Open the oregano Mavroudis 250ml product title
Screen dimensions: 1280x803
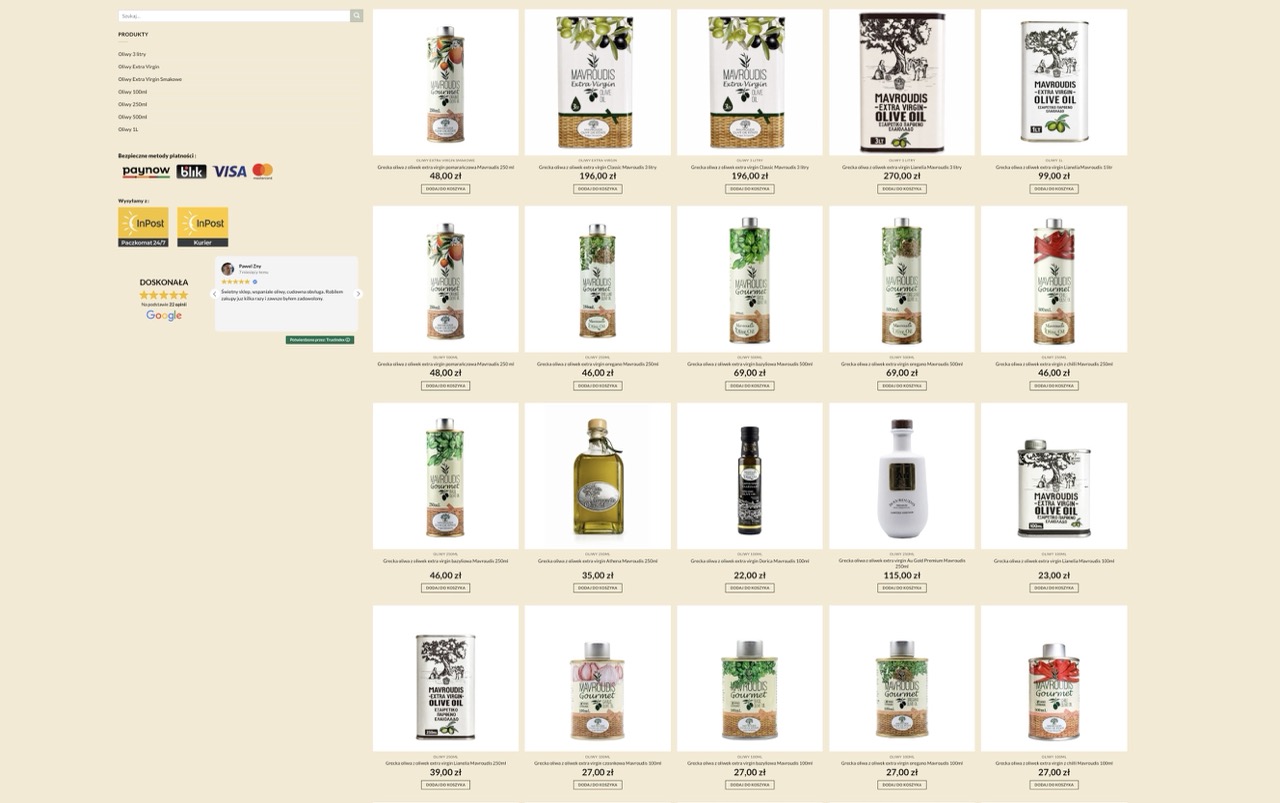point(598,364)
